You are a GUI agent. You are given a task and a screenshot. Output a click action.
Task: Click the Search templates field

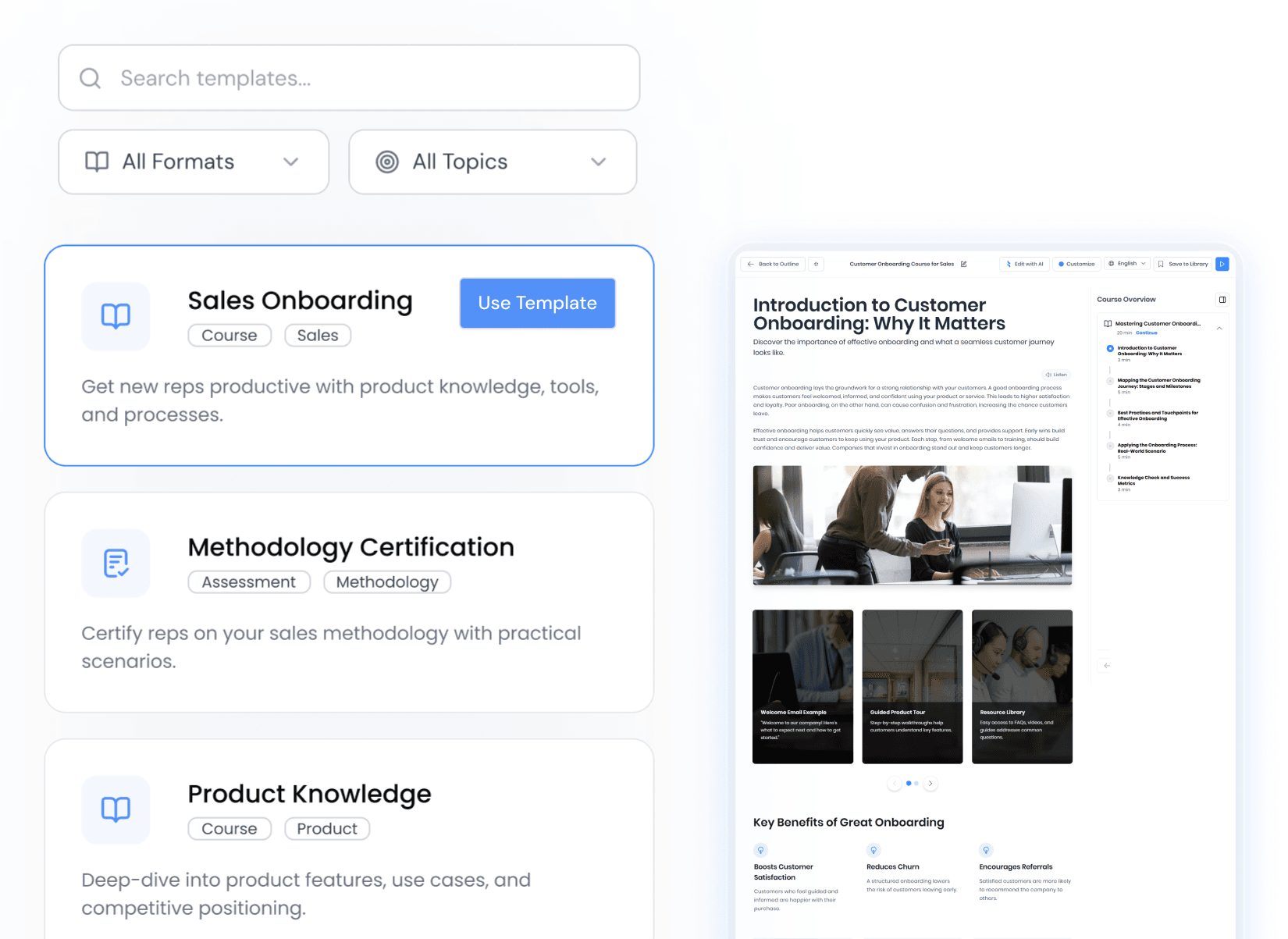349,77
